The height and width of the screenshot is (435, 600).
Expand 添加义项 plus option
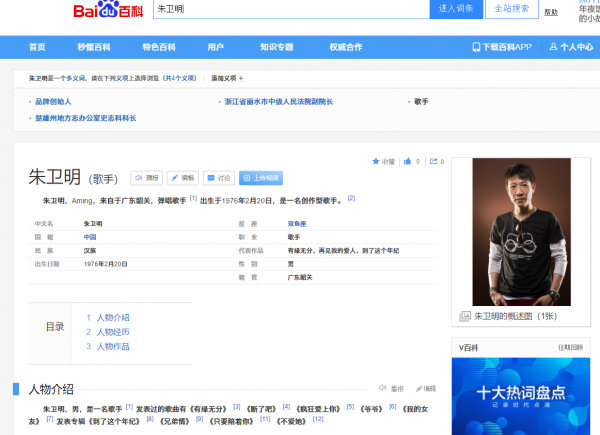(226, 78)
